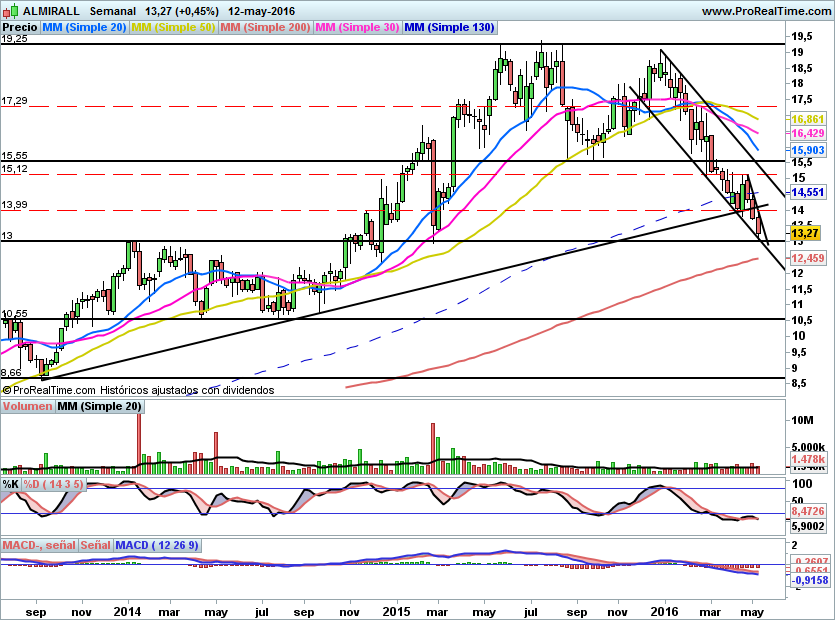Click the yellow 16,861 value tag

[808, 119]
